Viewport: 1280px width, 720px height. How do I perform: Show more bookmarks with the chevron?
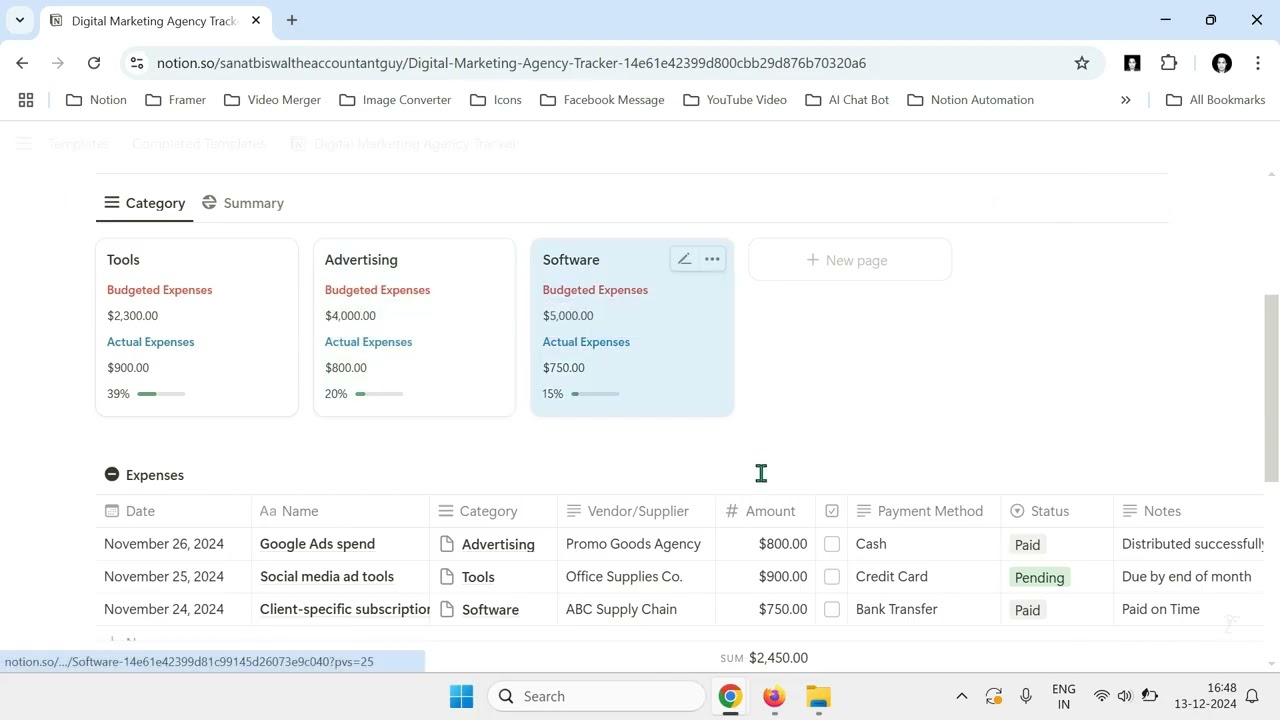(1126, 100)
